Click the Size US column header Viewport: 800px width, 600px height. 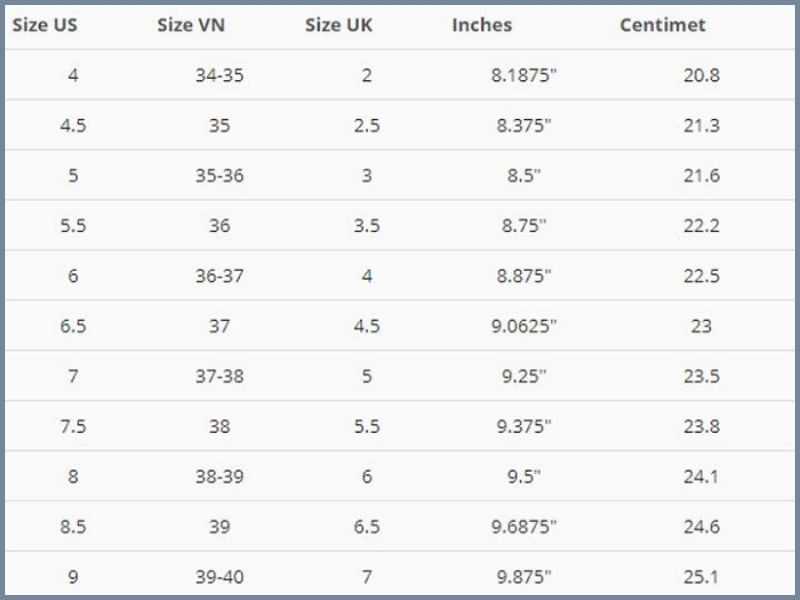coord(45,25)
